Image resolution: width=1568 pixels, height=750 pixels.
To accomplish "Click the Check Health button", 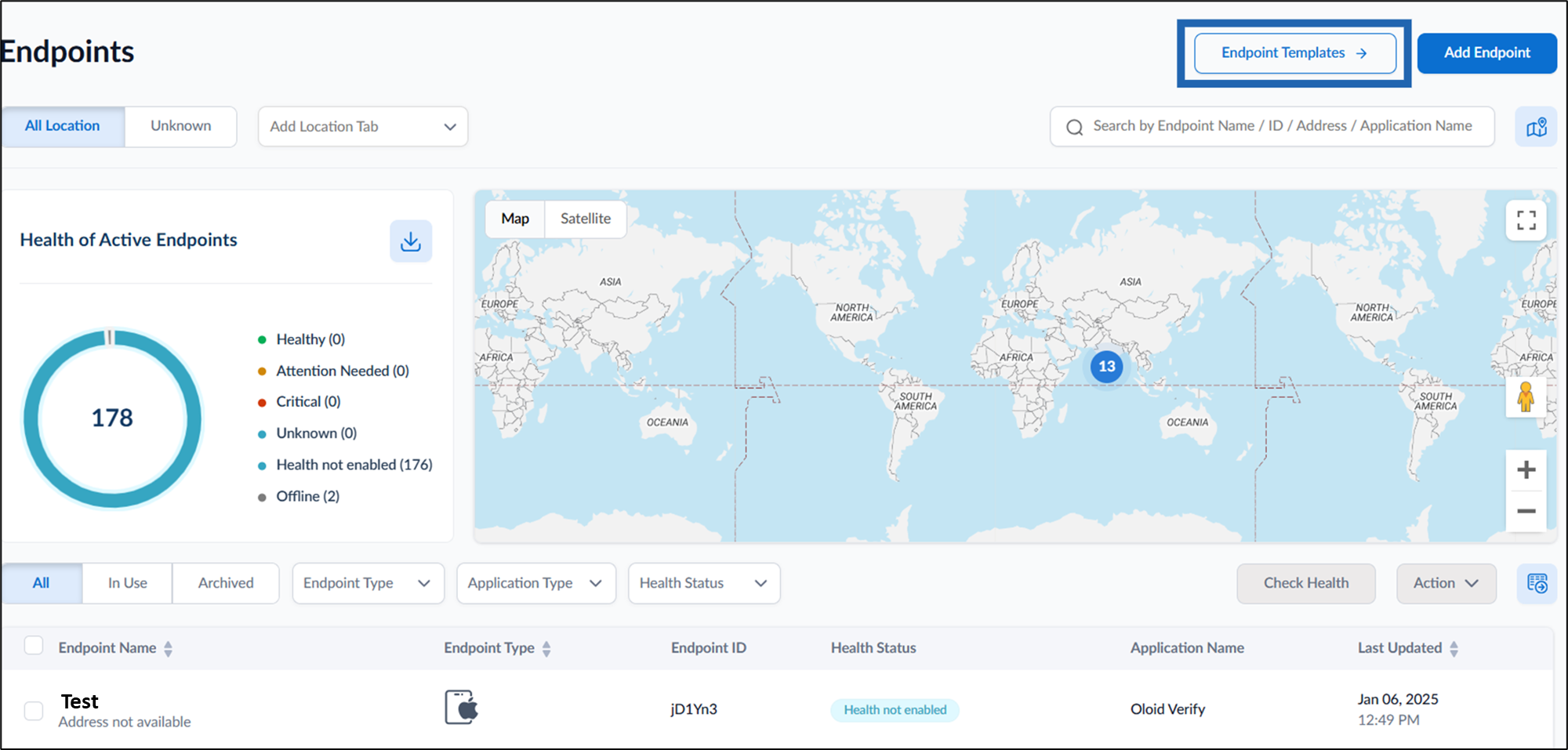I will pyautogui.click(x=1306, y=583).
